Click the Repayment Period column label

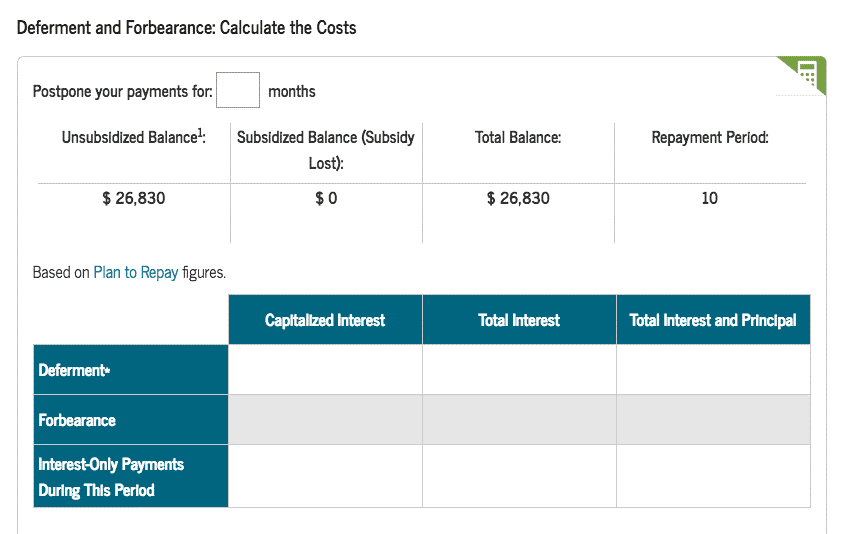709,138
